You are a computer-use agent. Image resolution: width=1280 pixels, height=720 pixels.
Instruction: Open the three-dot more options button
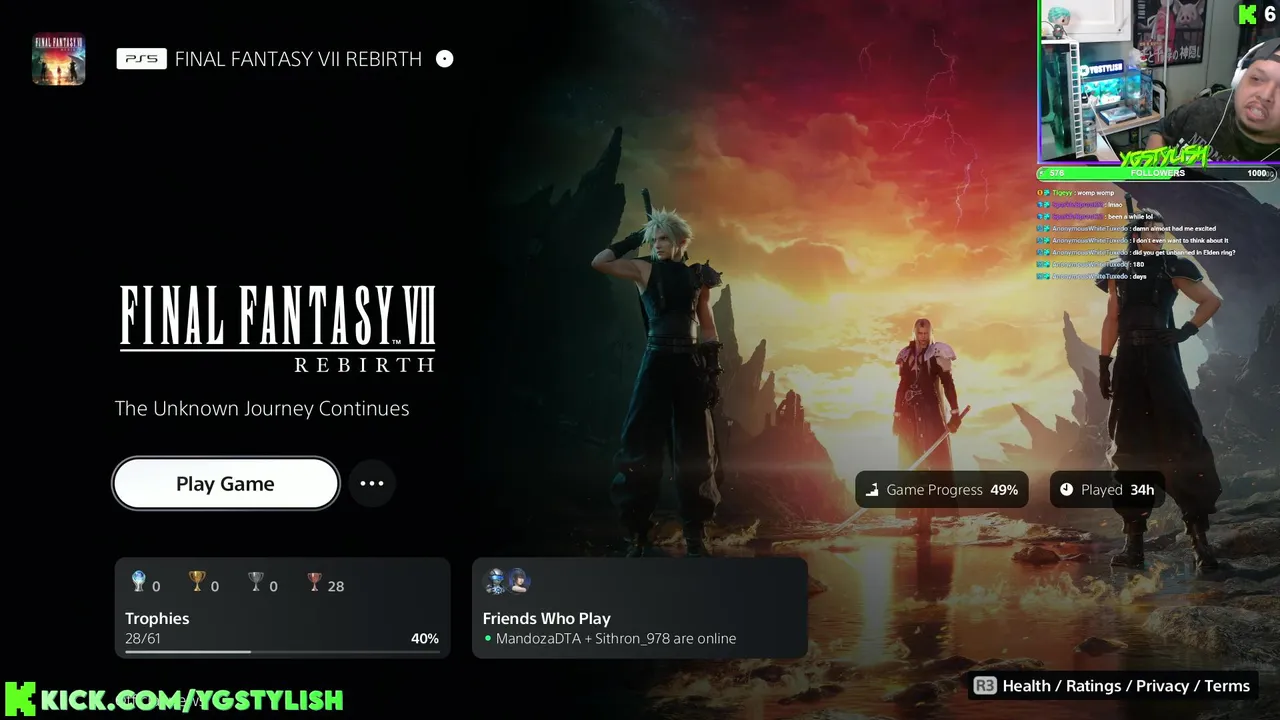(x=372, y=484)
